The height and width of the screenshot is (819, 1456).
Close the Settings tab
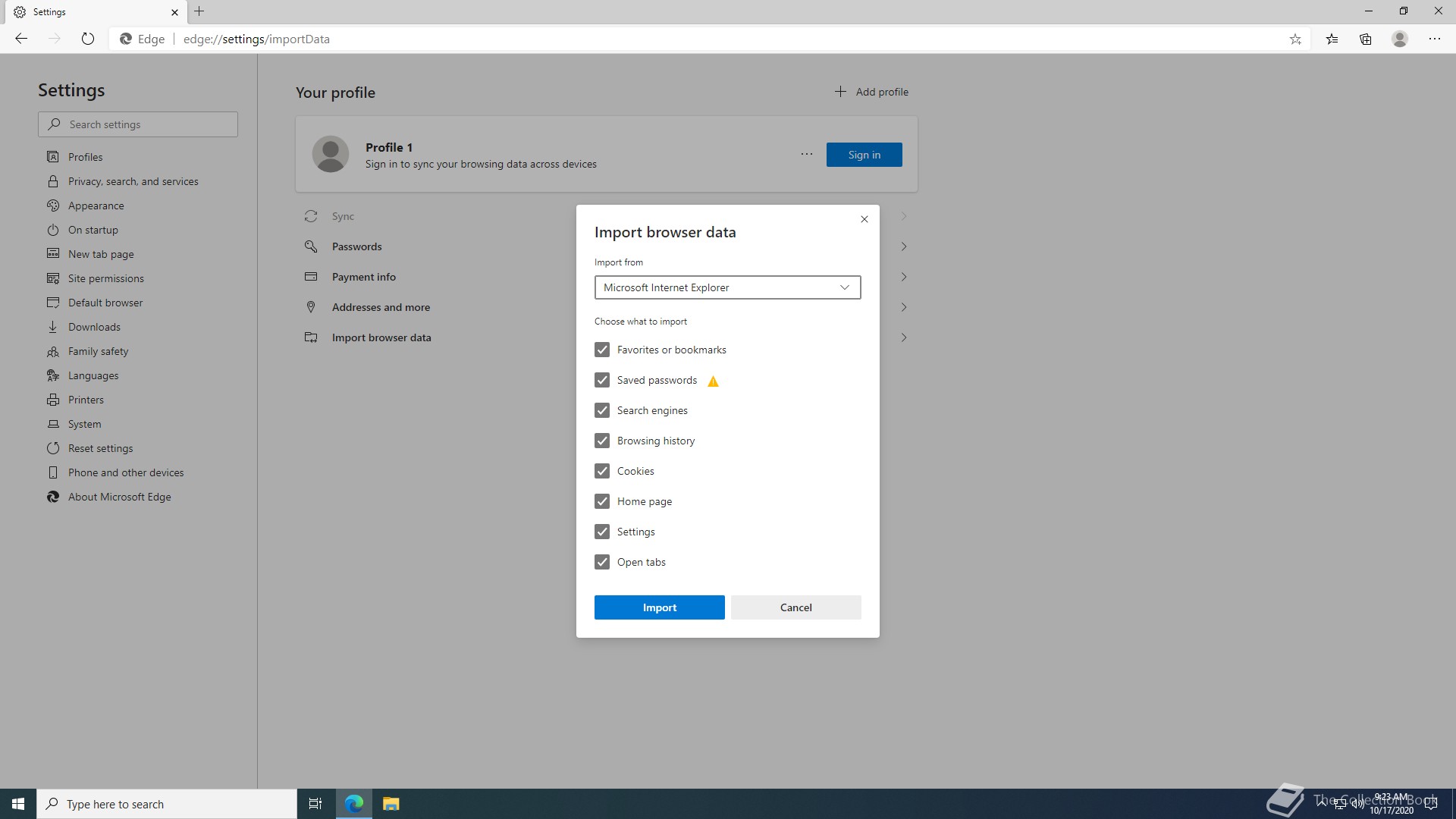pyautogui.click(x=174, y=12)
